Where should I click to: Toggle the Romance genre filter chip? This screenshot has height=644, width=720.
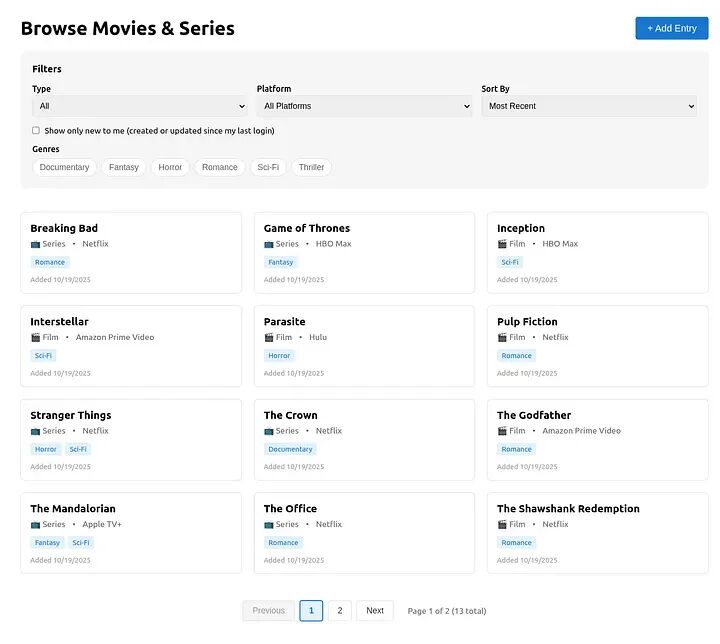(x=219, y=167)
